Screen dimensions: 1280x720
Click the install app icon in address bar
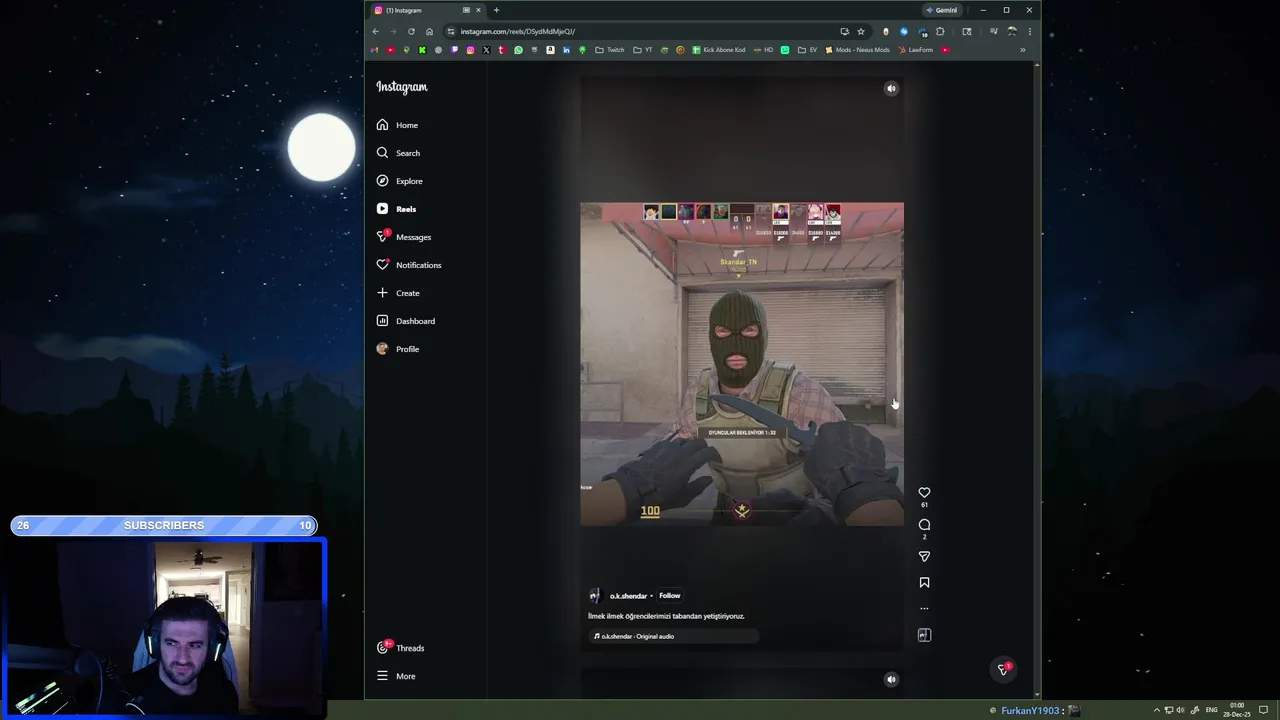(x=845, y=31)
